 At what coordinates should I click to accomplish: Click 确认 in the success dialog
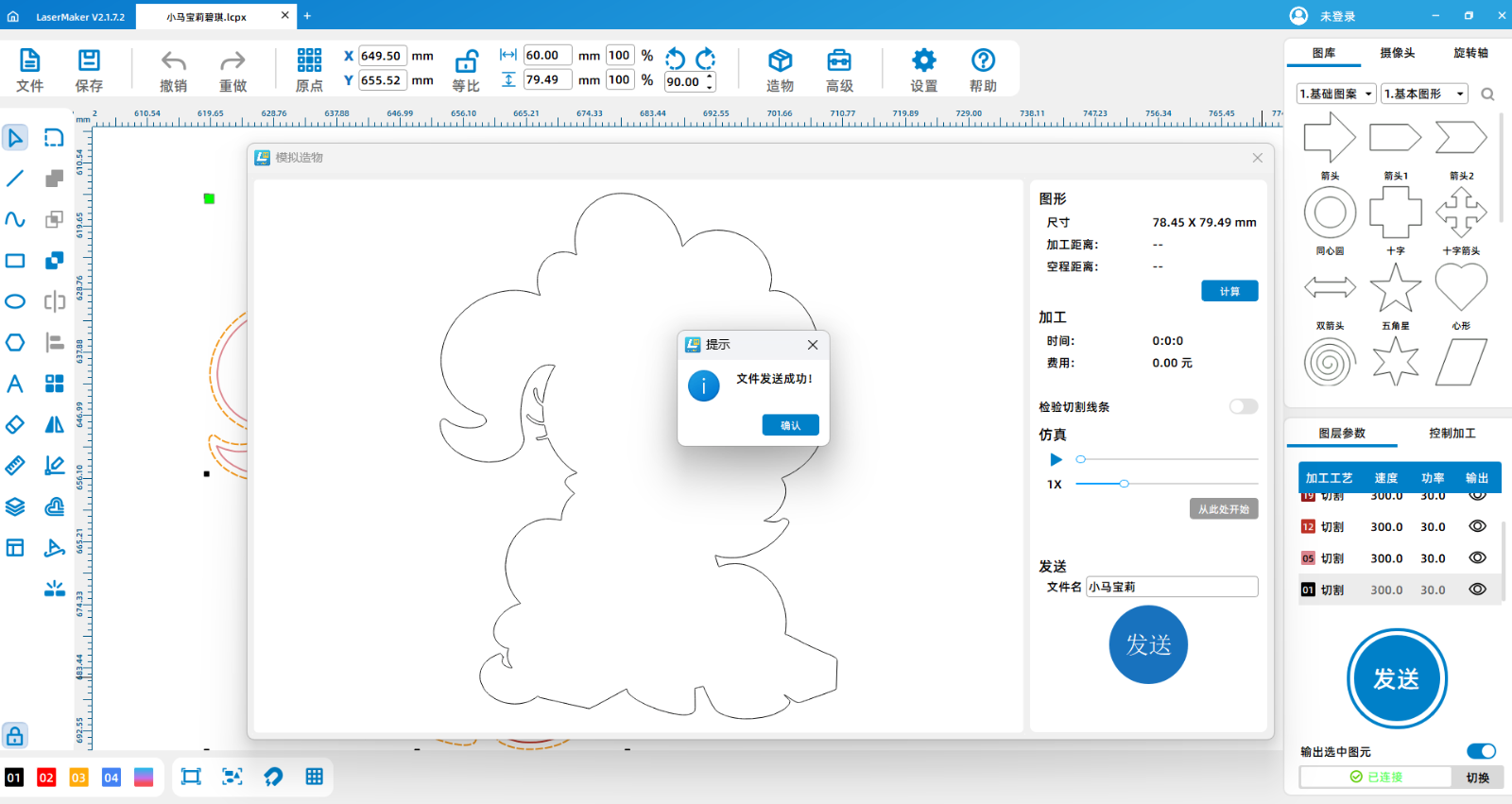point(790,425)
